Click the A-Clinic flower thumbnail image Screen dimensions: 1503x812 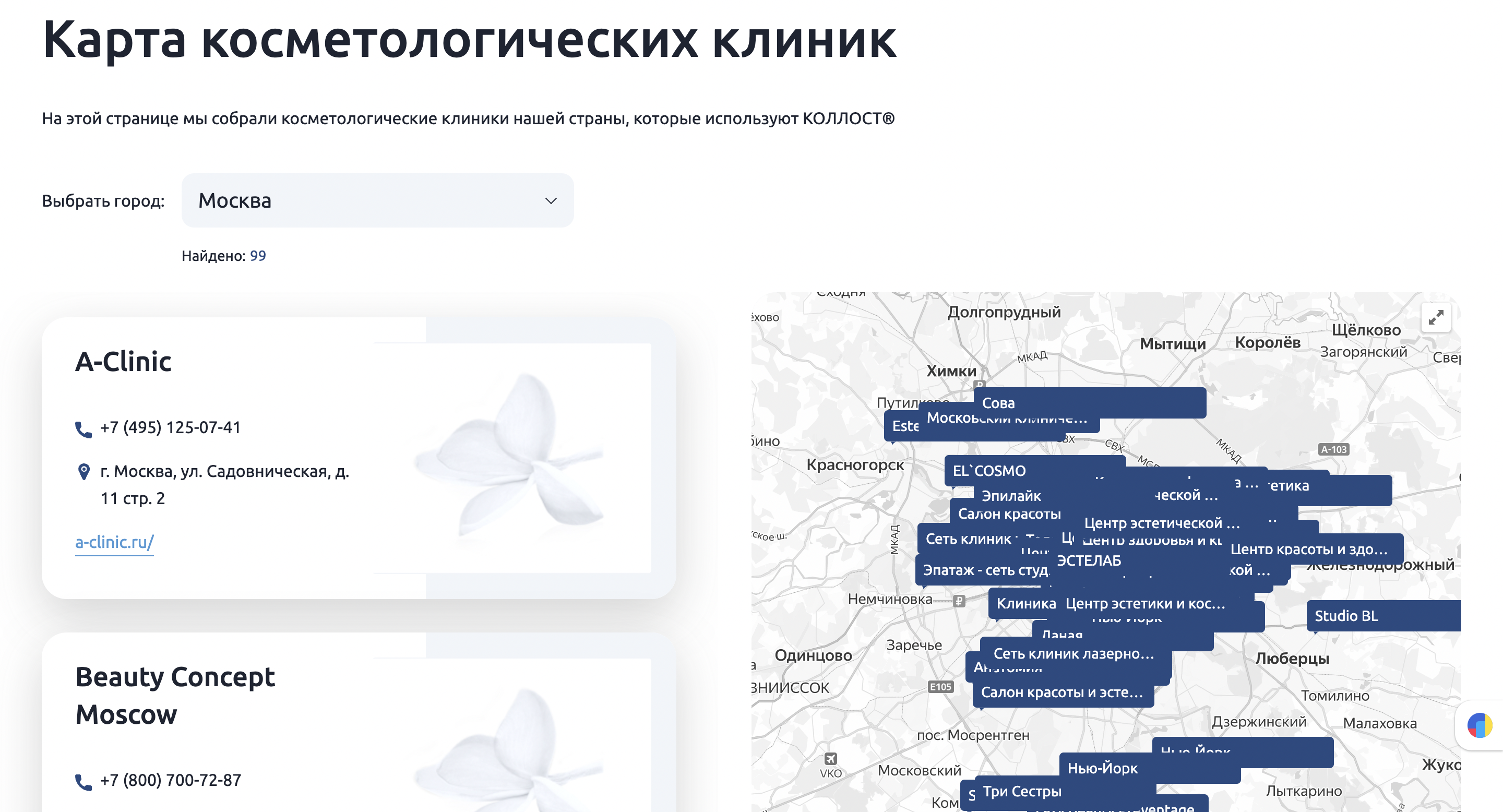[x=511, y=458]
